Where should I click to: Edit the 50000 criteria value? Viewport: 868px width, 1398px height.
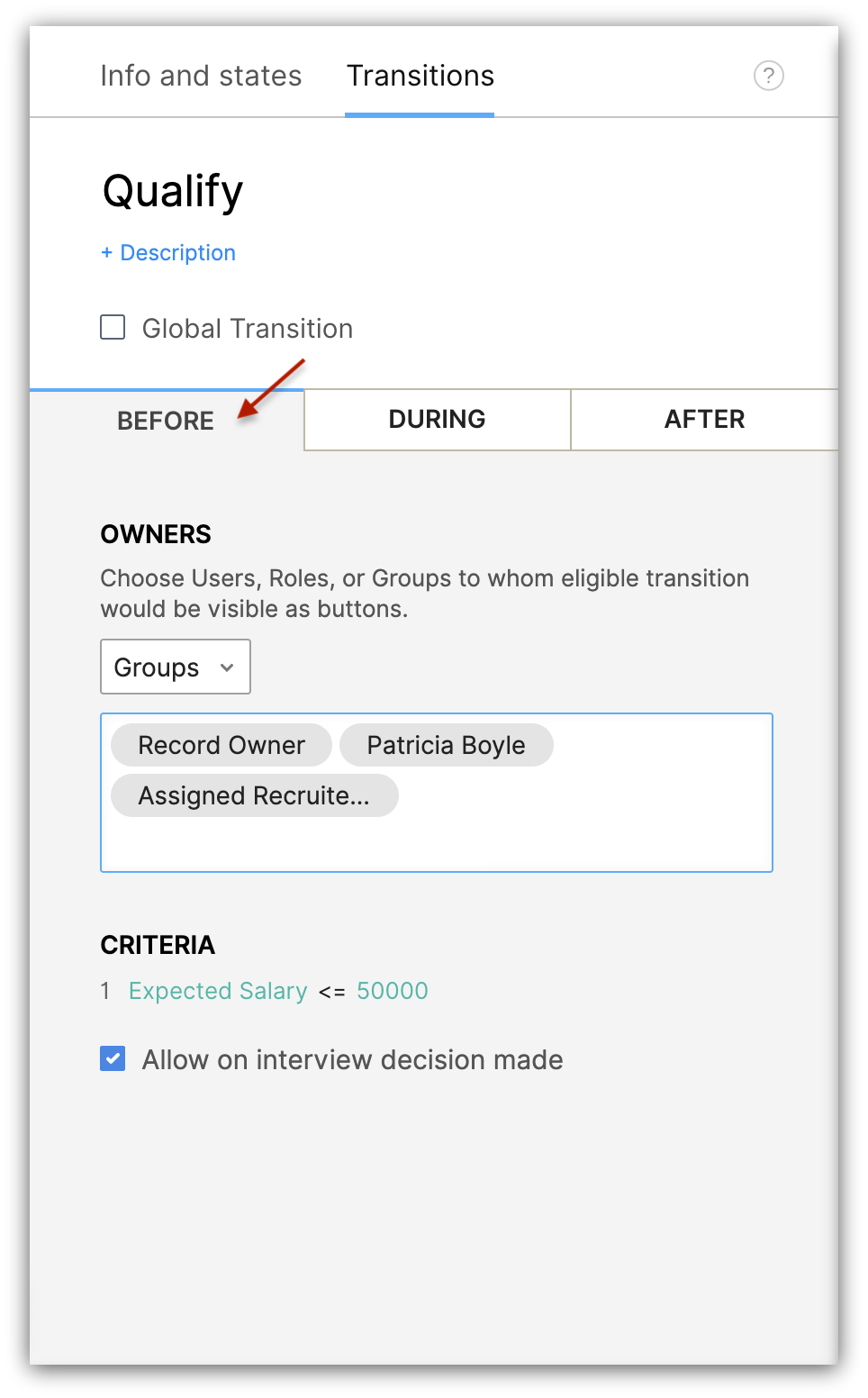click(393, 991)
